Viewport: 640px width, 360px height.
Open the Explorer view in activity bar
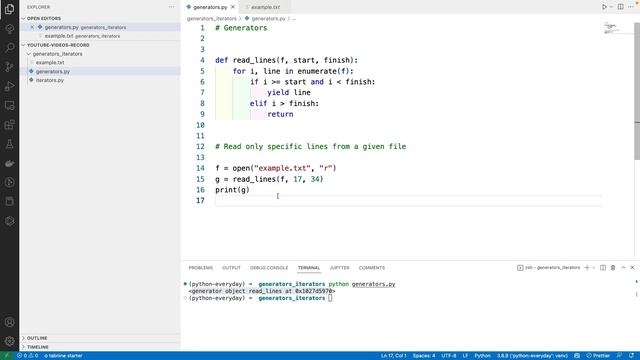coord(9,9)
